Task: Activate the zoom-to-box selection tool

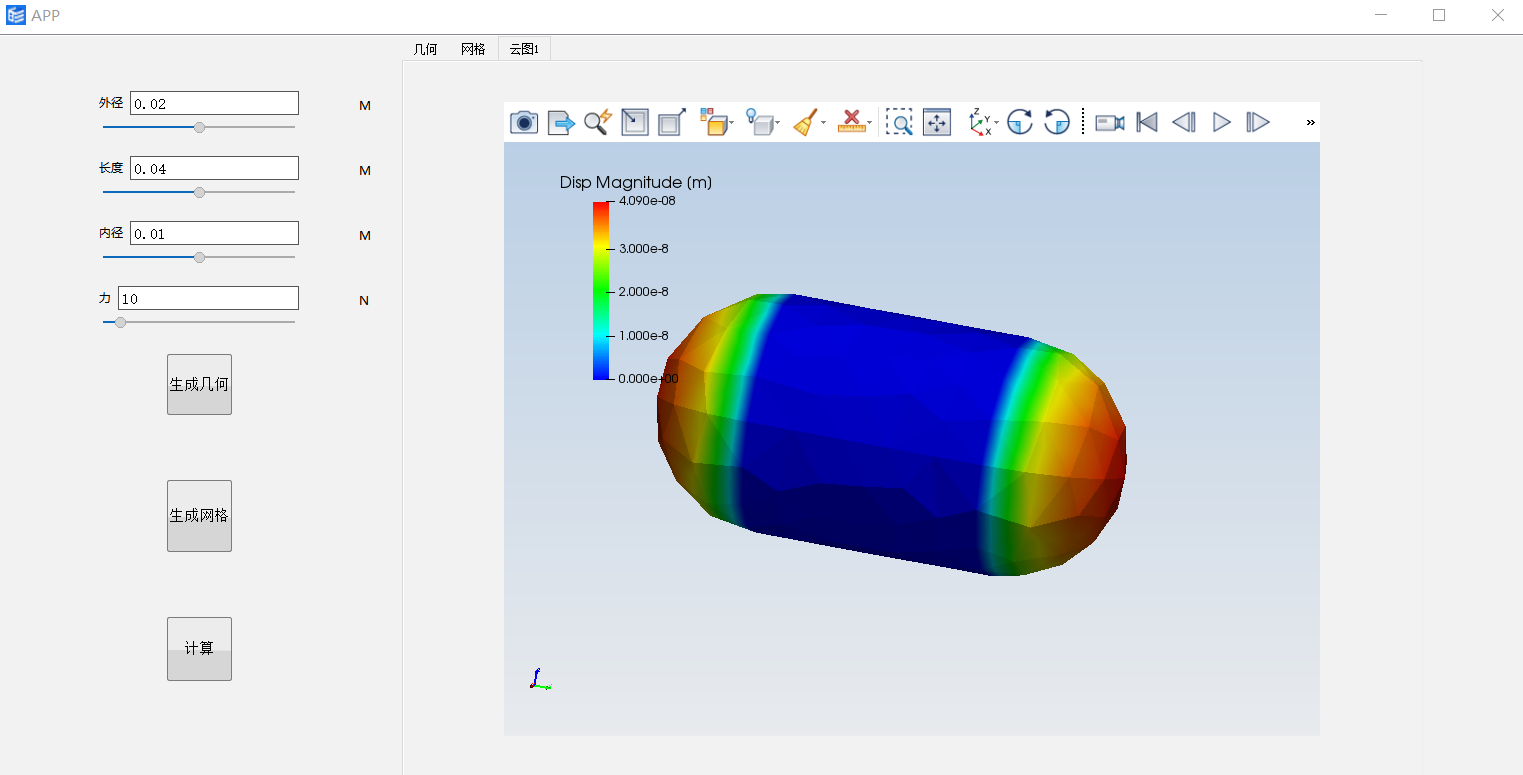Action: 899,122
